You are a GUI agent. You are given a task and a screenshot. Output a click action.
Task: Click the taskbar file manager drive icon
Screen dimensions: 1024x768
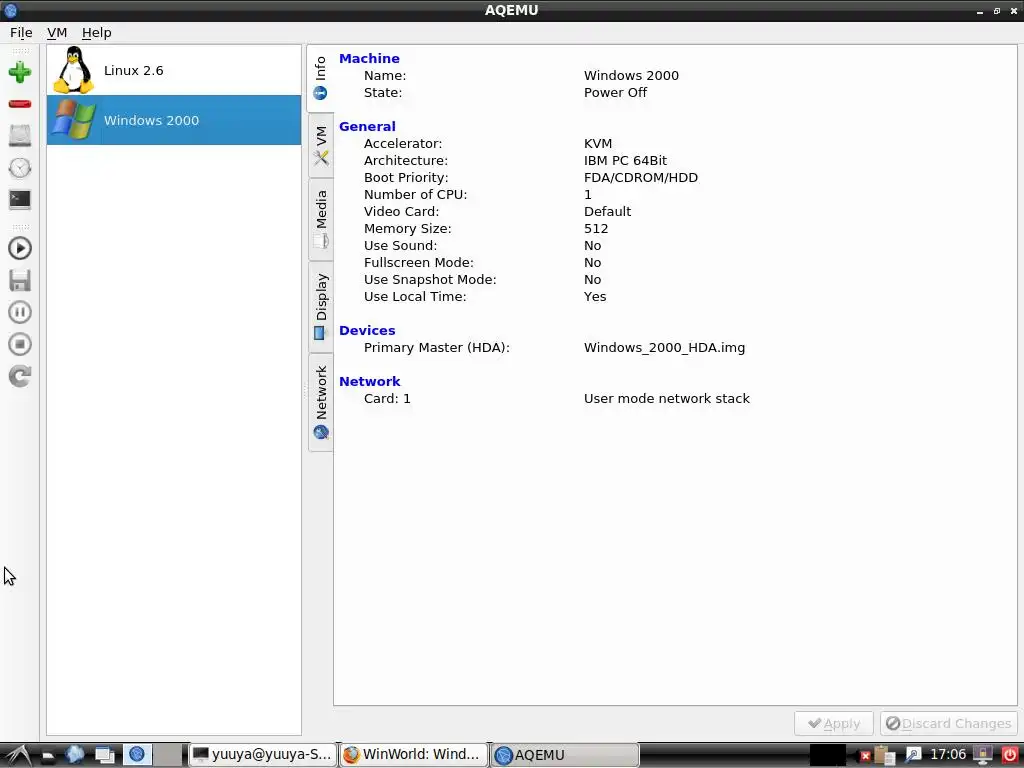48,756
